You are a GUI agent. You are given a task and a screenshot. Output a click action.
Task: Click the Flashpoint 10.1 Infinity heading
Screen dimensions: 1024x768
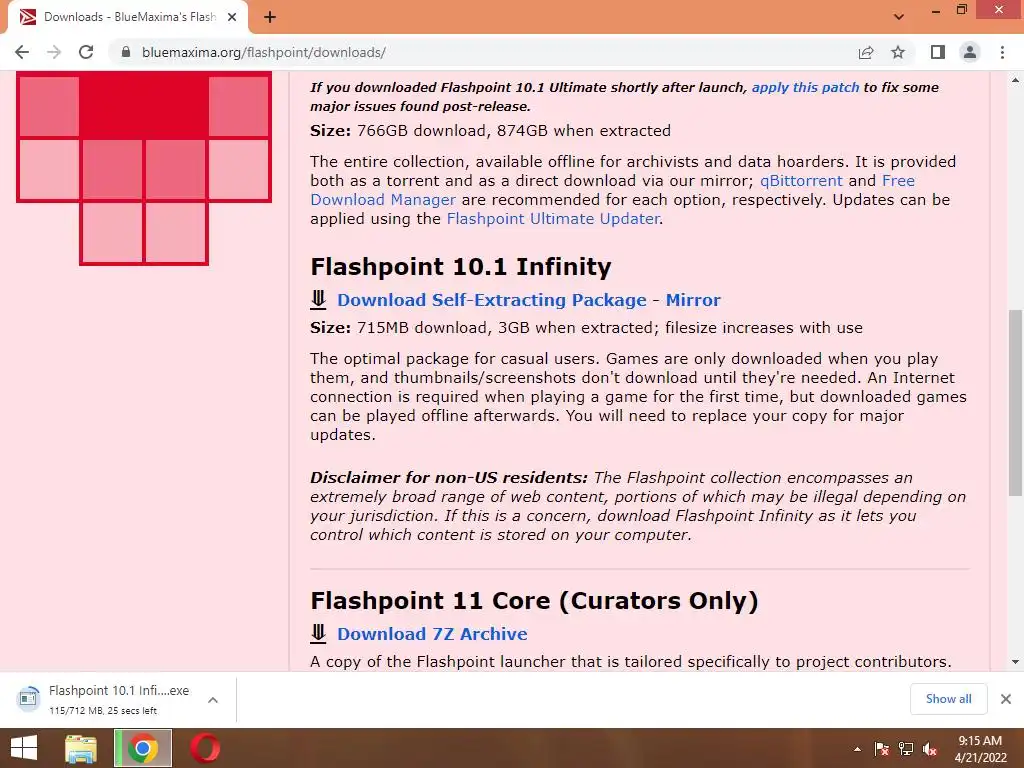pos(460,267)
